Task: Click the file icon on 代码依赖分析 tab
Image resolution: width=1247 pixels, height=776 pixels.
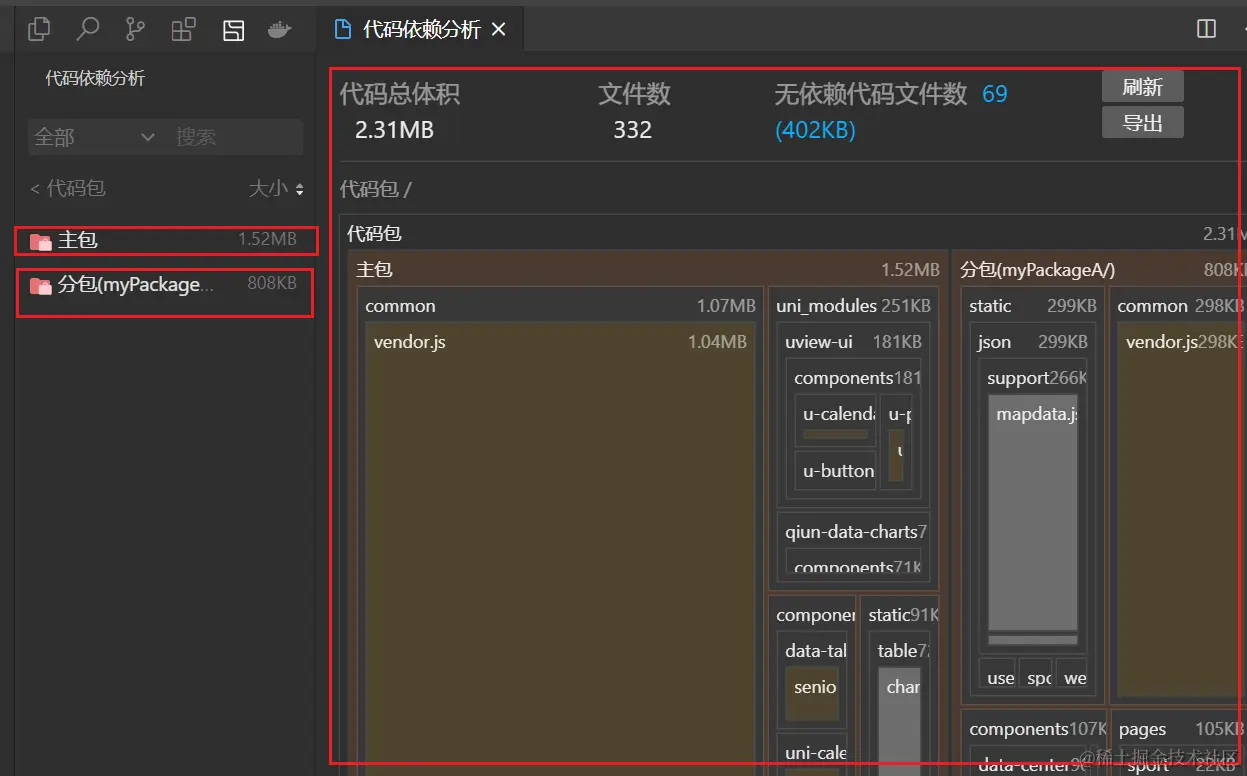Action: [343, 29]
